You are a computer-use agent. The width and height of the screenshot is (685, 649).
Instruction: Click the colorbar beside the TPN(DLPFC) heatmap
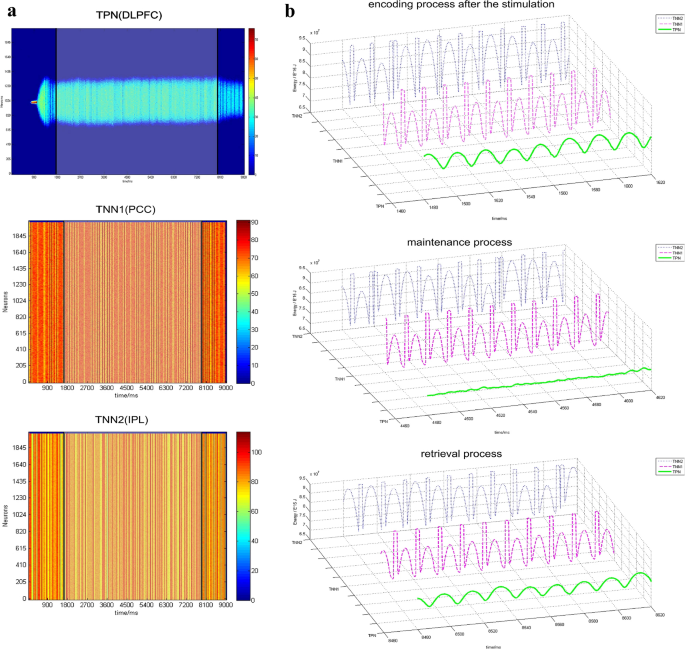(x=251, y=101)
